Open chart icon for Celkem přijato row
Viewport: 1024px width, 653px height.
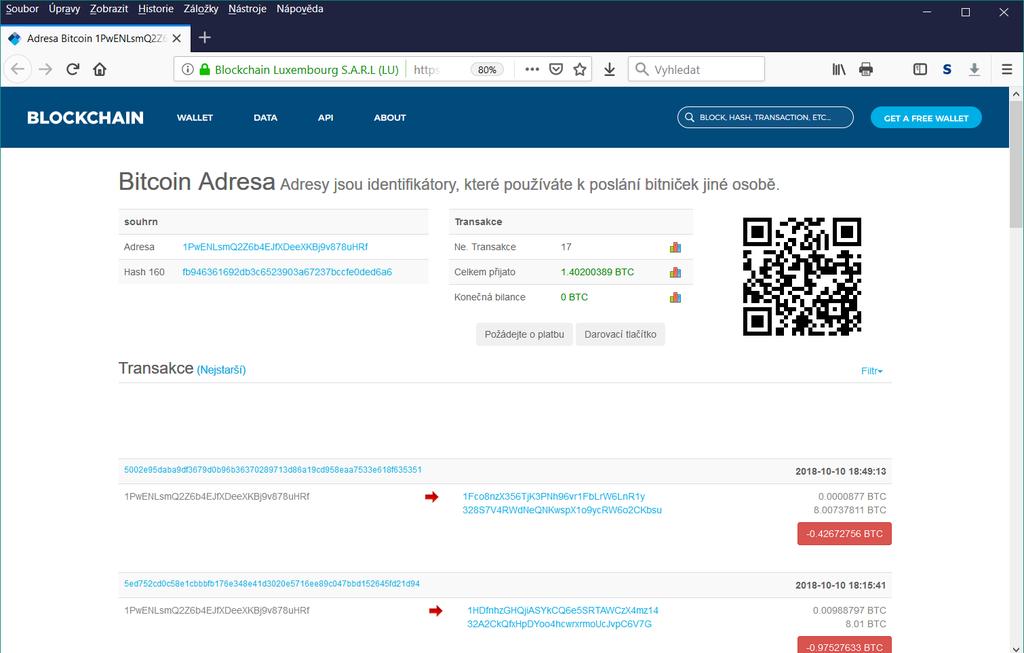click(x=675, y=272)
